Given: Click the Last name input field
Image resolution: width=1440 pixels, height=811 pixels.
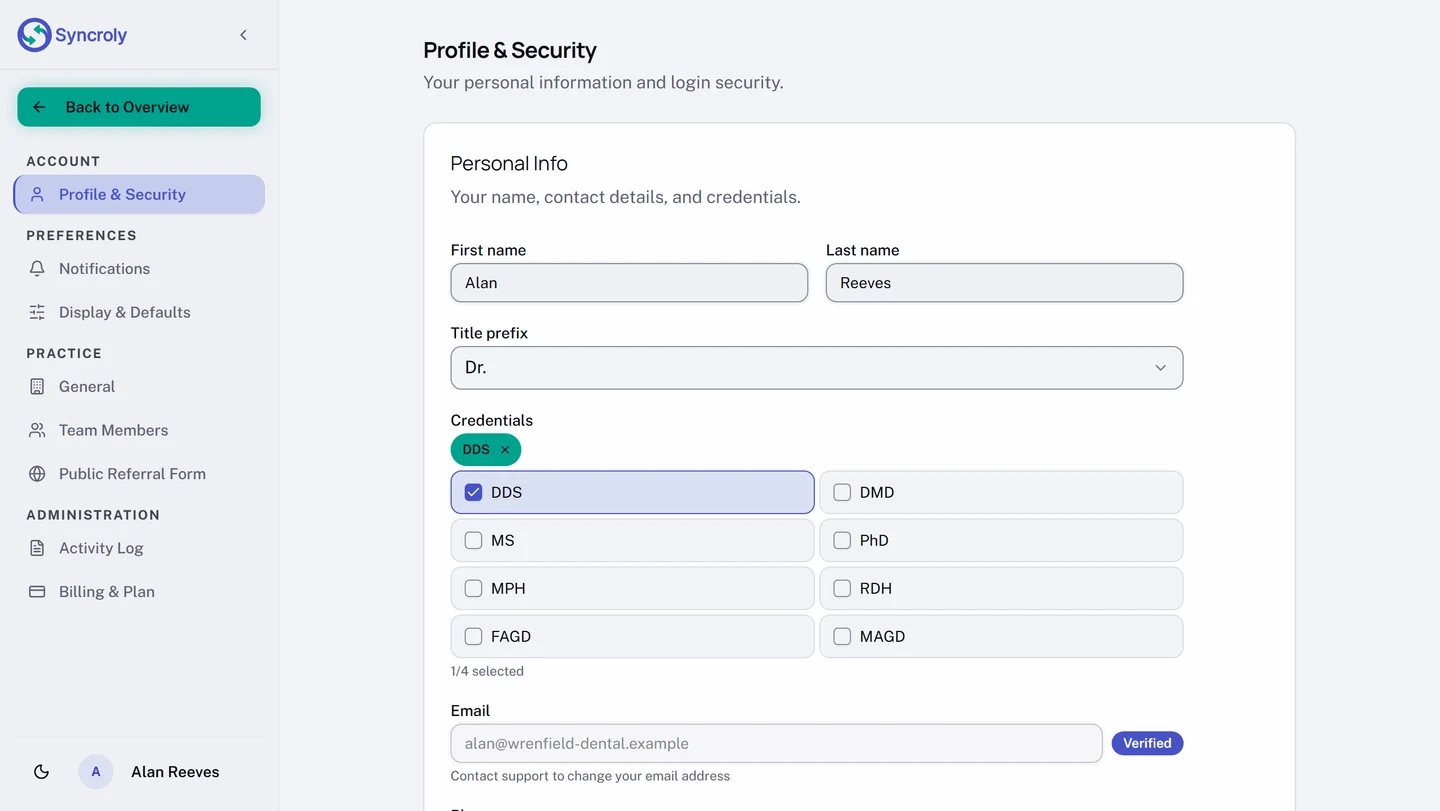Looking at the screenshot, I should [1004, 283].
